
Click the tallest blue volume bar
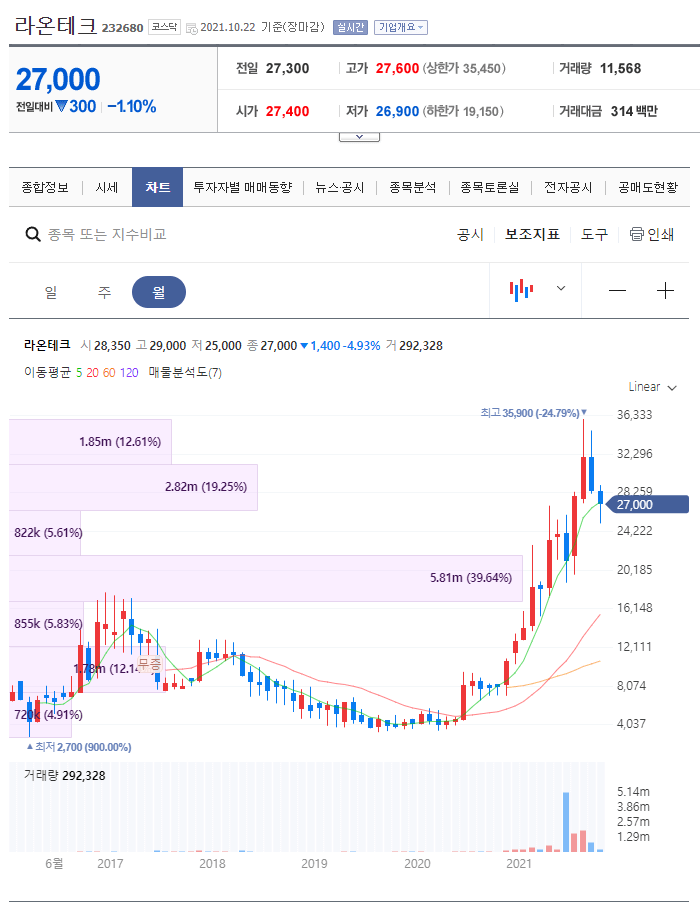coord(566,822)
